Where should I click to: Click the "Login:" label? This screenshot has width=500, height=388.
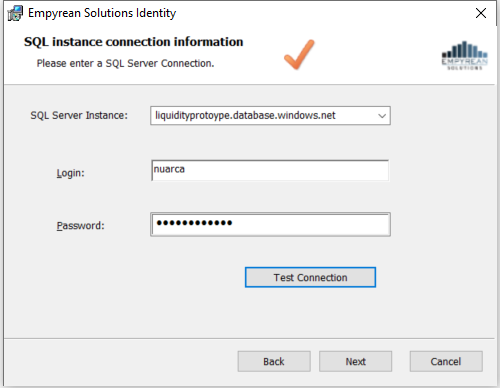(x=70, y=173)
